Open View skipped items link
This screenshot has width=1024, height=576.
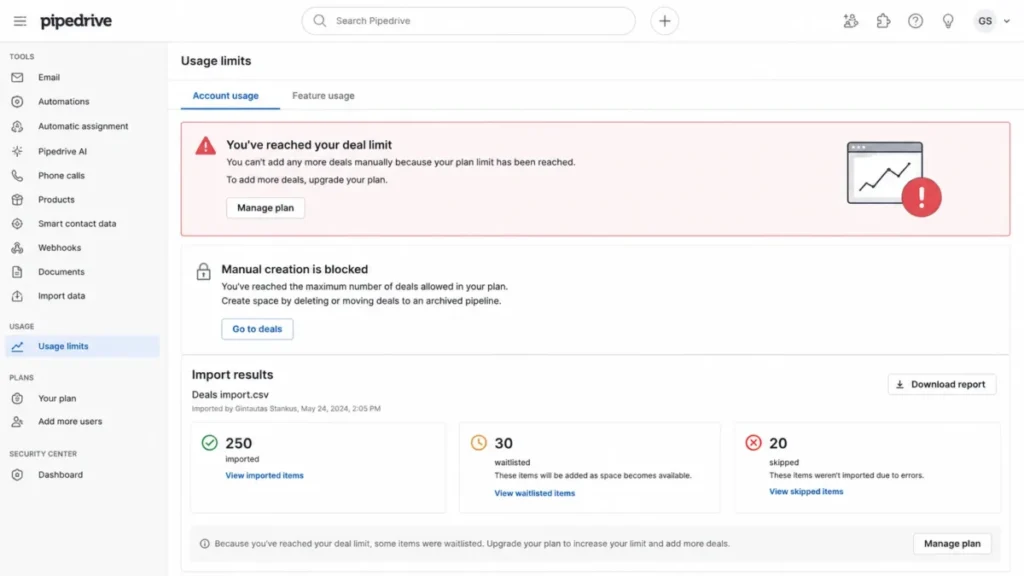[x=806, y=491]
